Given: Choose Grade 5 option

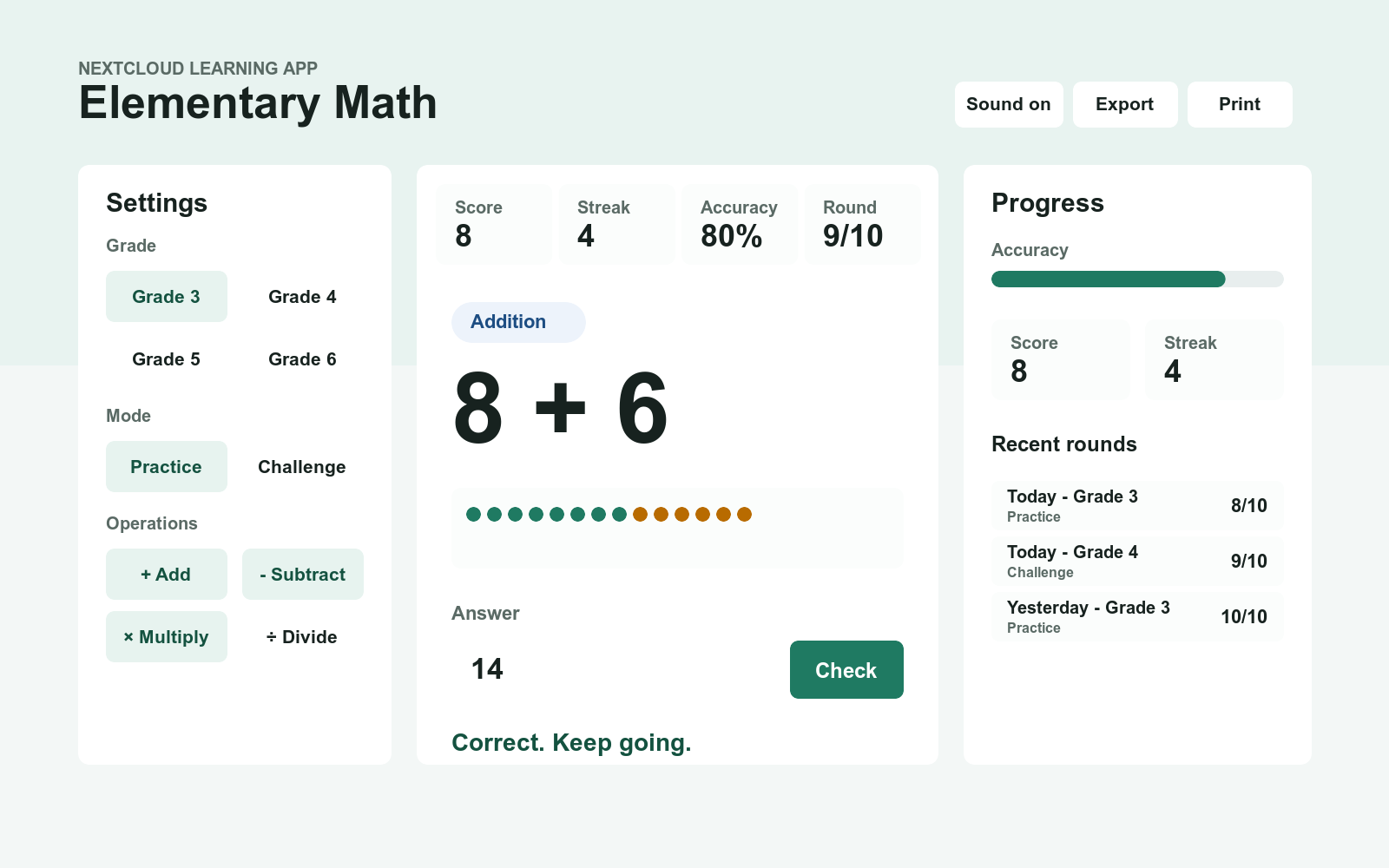Looking at the screenshot, I should coord(167,359).
